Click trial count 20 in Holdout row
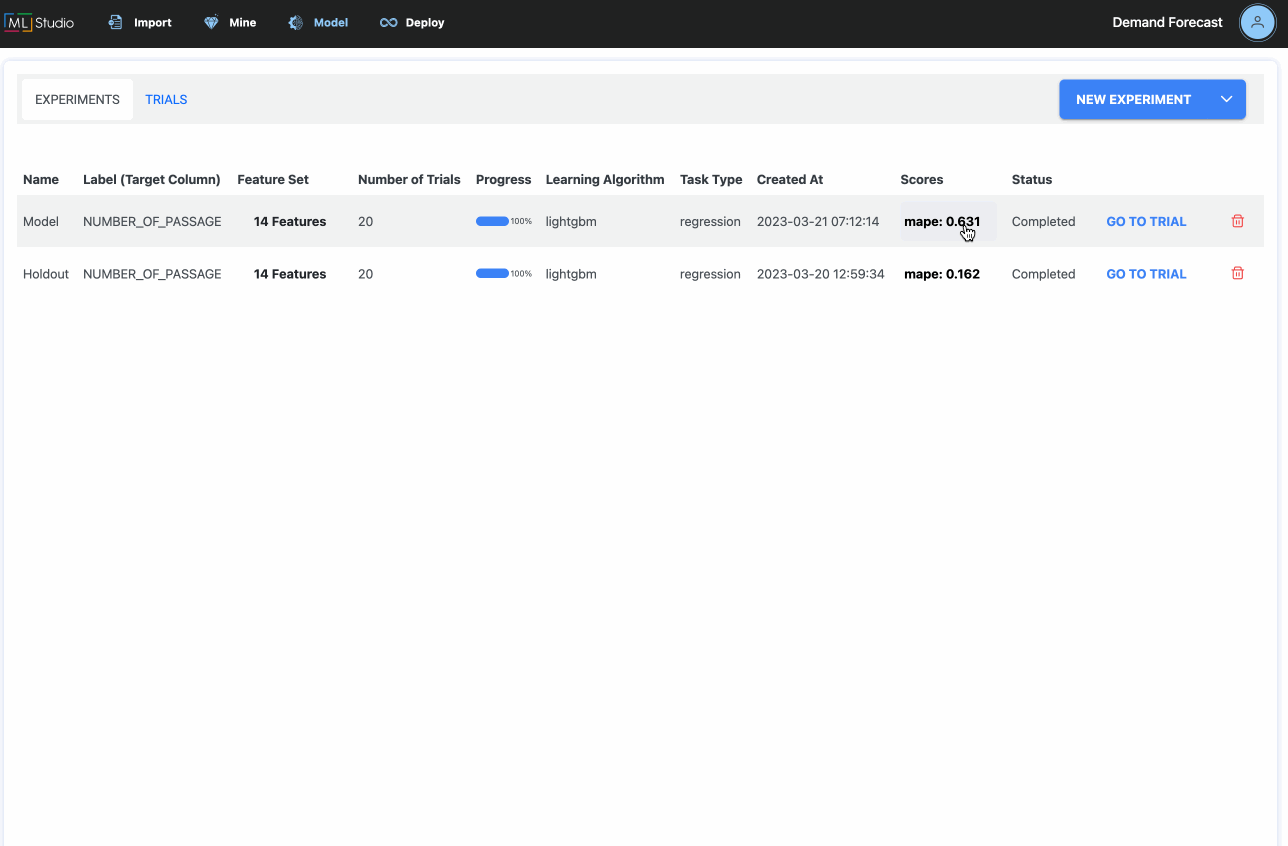The height and width of the screenshot is (846, 1288). [x=365, y=273]
